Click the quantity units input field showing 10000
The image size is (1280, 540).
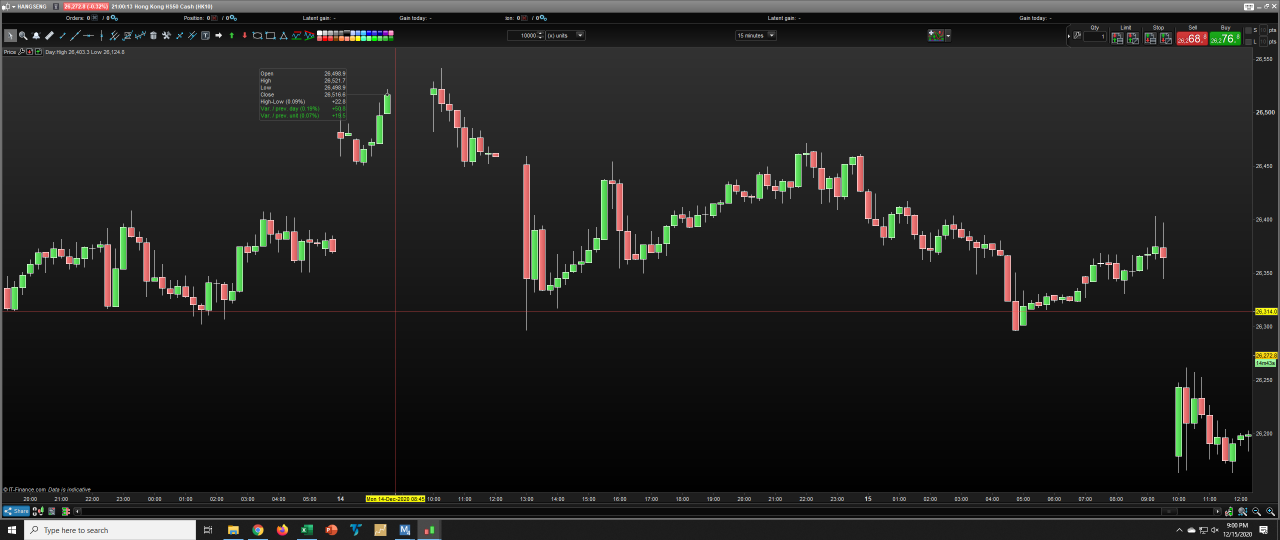click(522, 35)
